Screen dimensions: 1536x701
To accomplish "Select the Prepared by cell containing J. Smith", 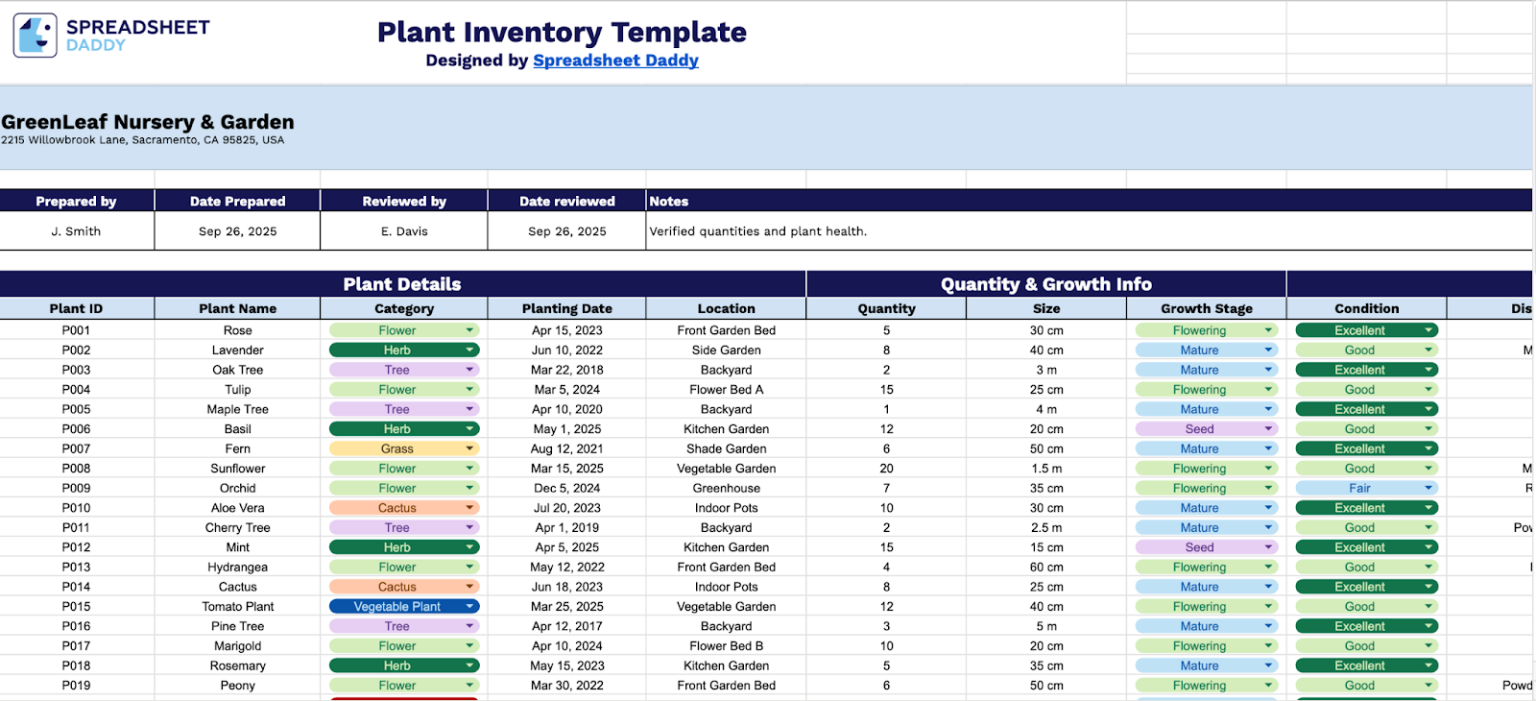I will point(76,231).
